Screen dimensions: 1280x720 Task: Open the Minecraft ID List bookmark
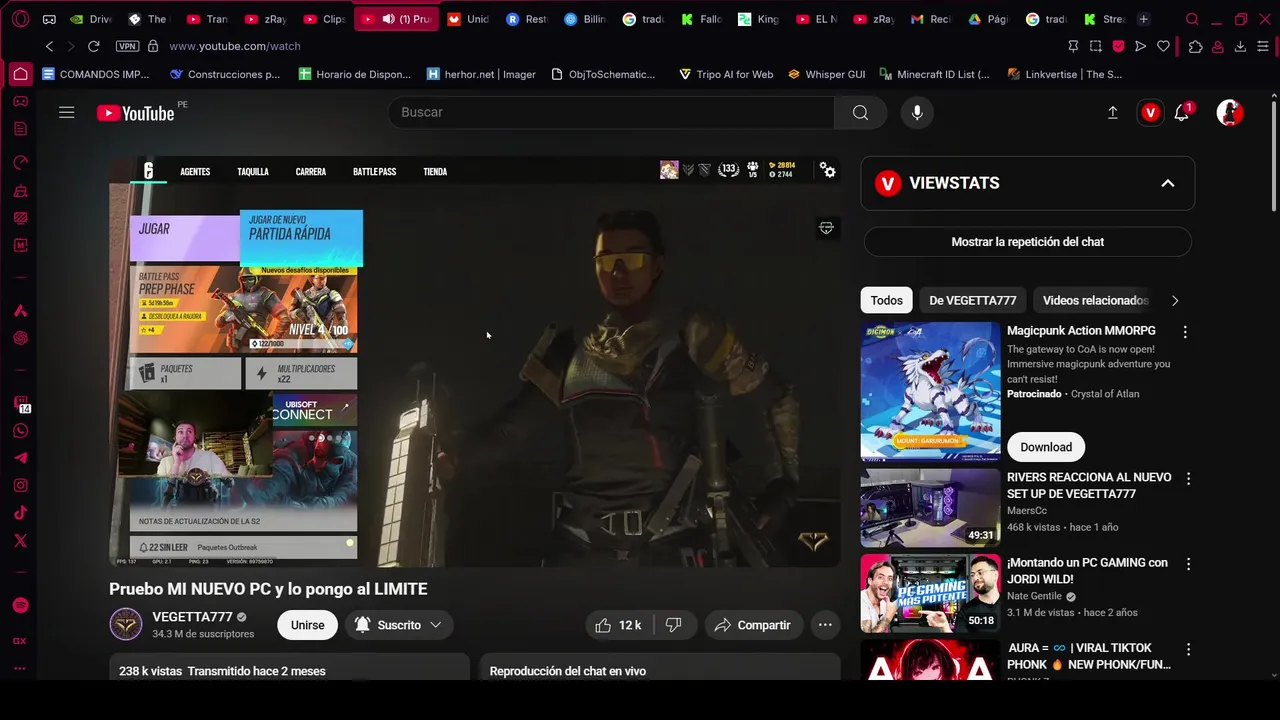(x=934, y=74)
